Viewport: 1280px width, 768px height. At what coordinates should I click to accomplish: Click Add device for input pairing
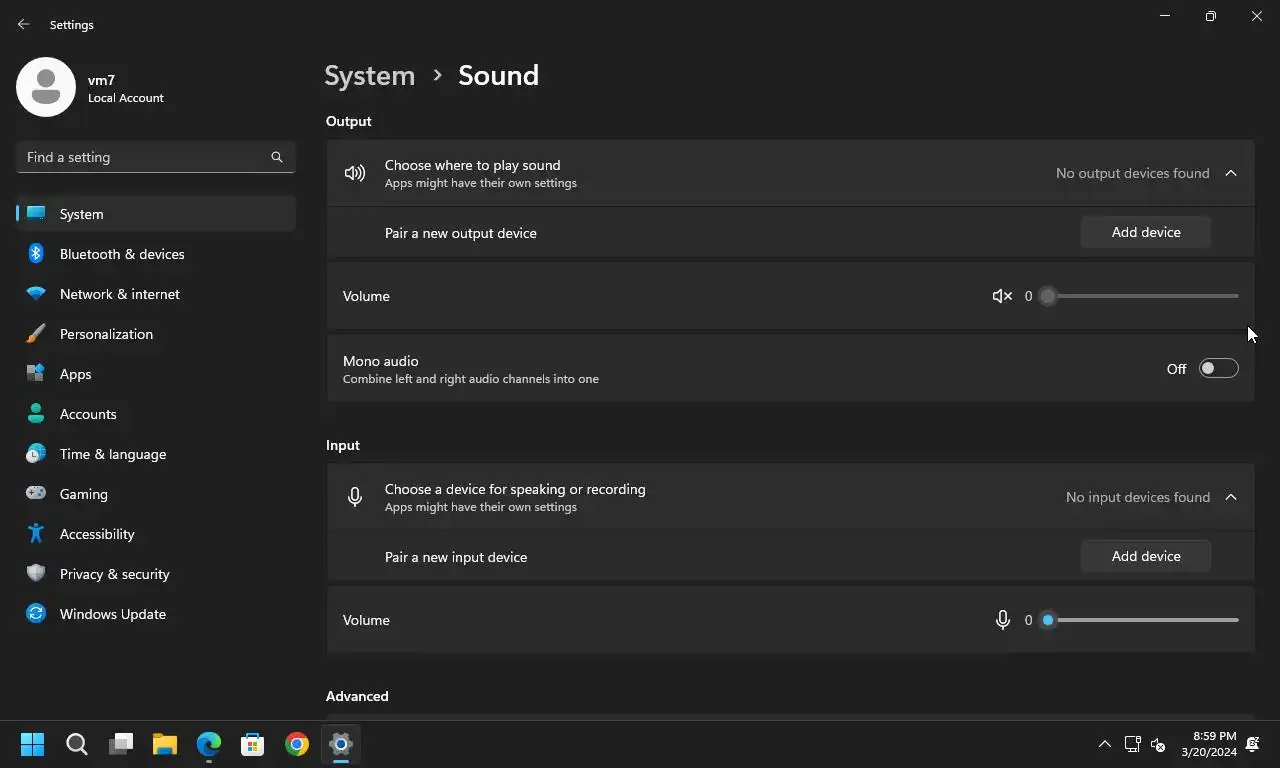click(x=1146, y=556)
